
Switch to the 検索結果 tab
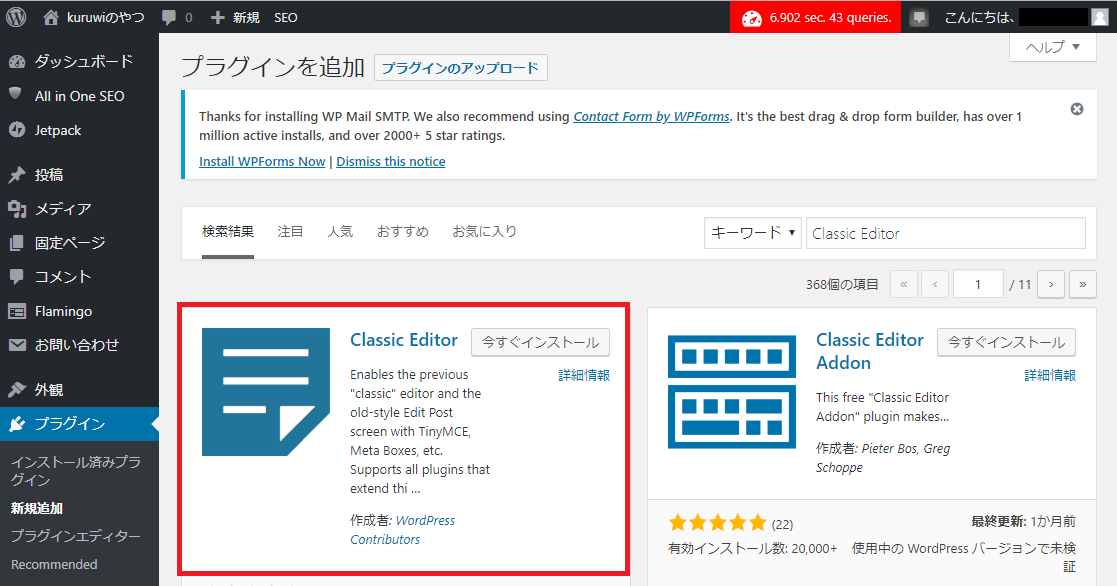tap(228, 231)
